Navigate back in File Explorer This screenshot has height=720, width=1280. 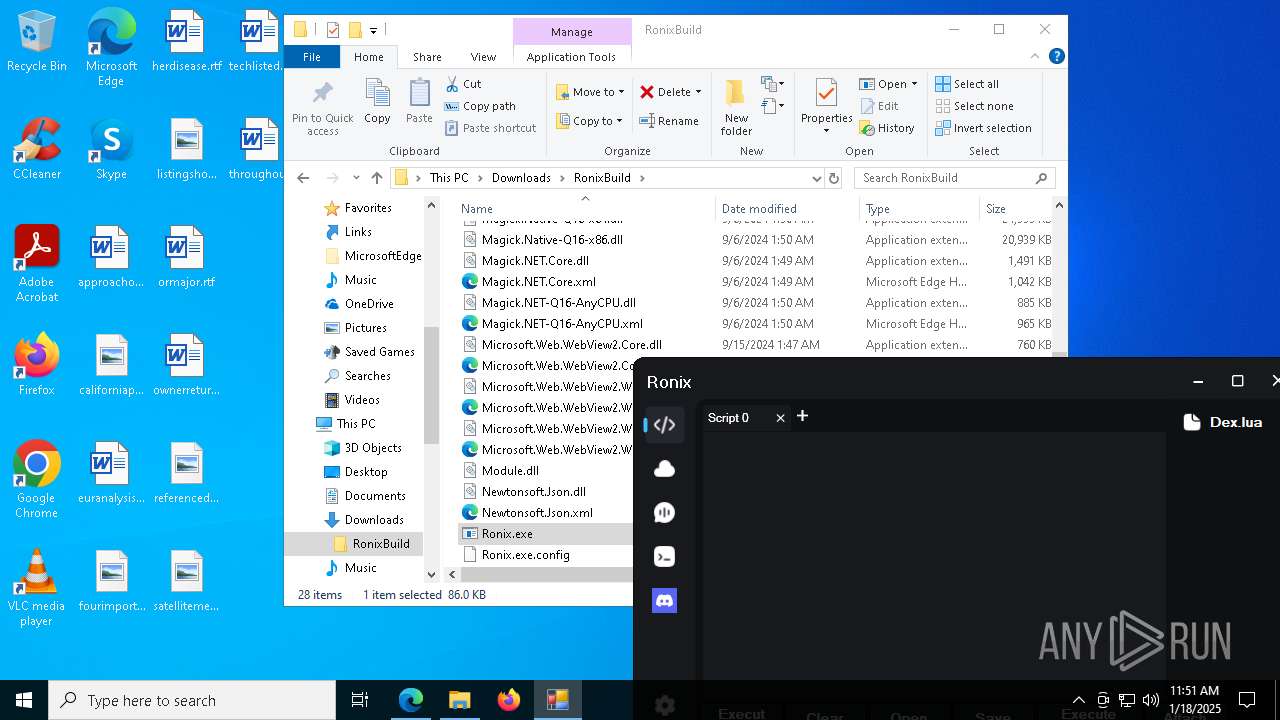(x=303, y=178)
